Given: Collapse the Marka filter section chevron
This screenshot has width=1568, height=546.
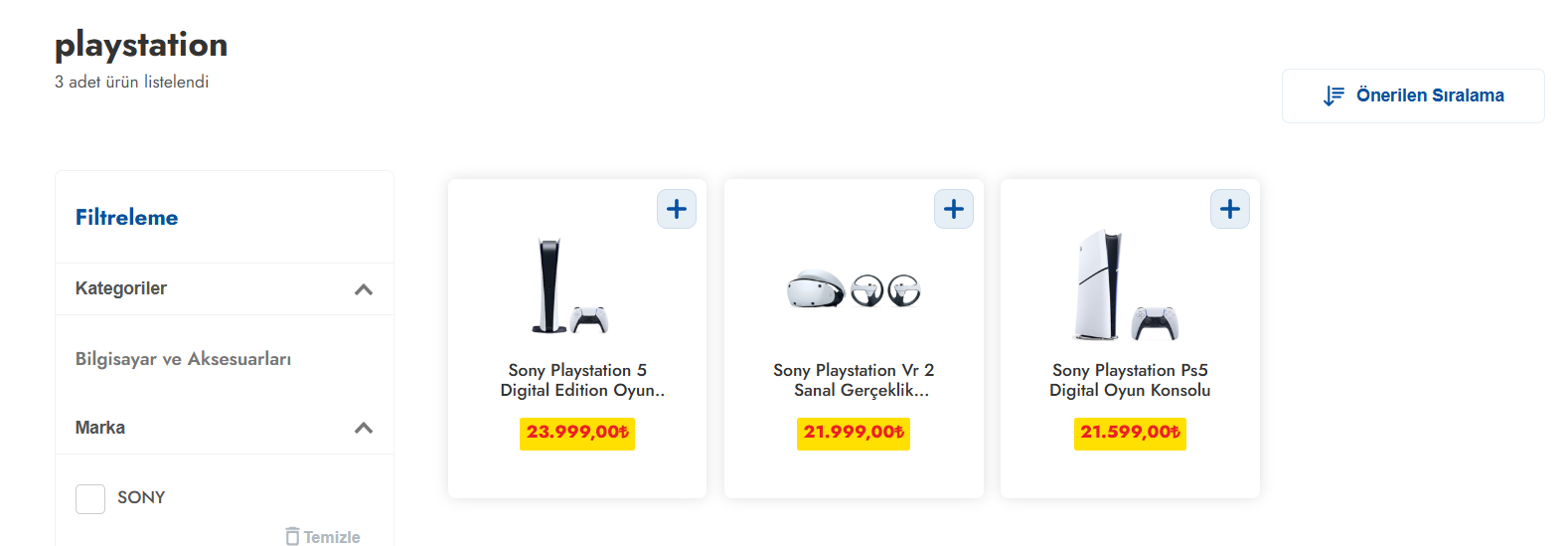Looking at the screenshot, I should [x=364, y=428].
